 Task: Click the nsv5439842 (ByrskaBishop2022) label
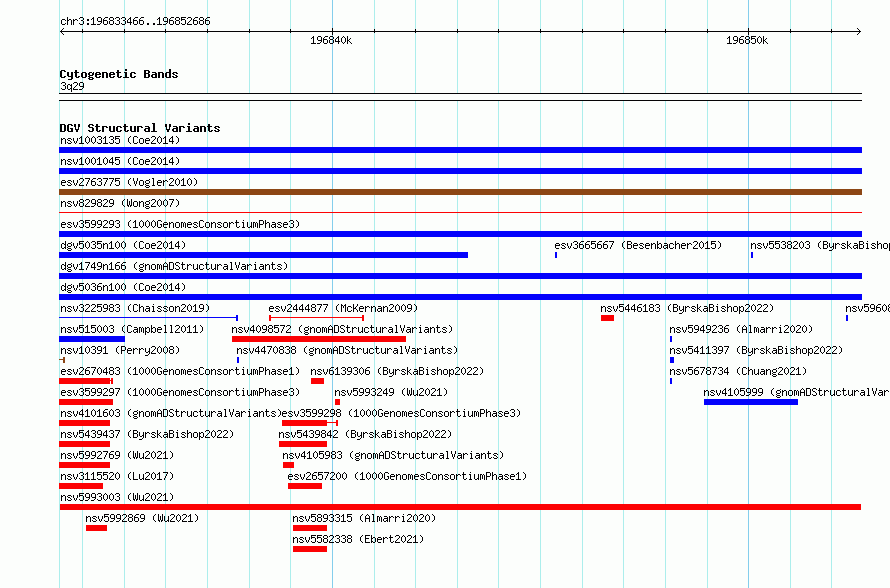click(365, 434)
